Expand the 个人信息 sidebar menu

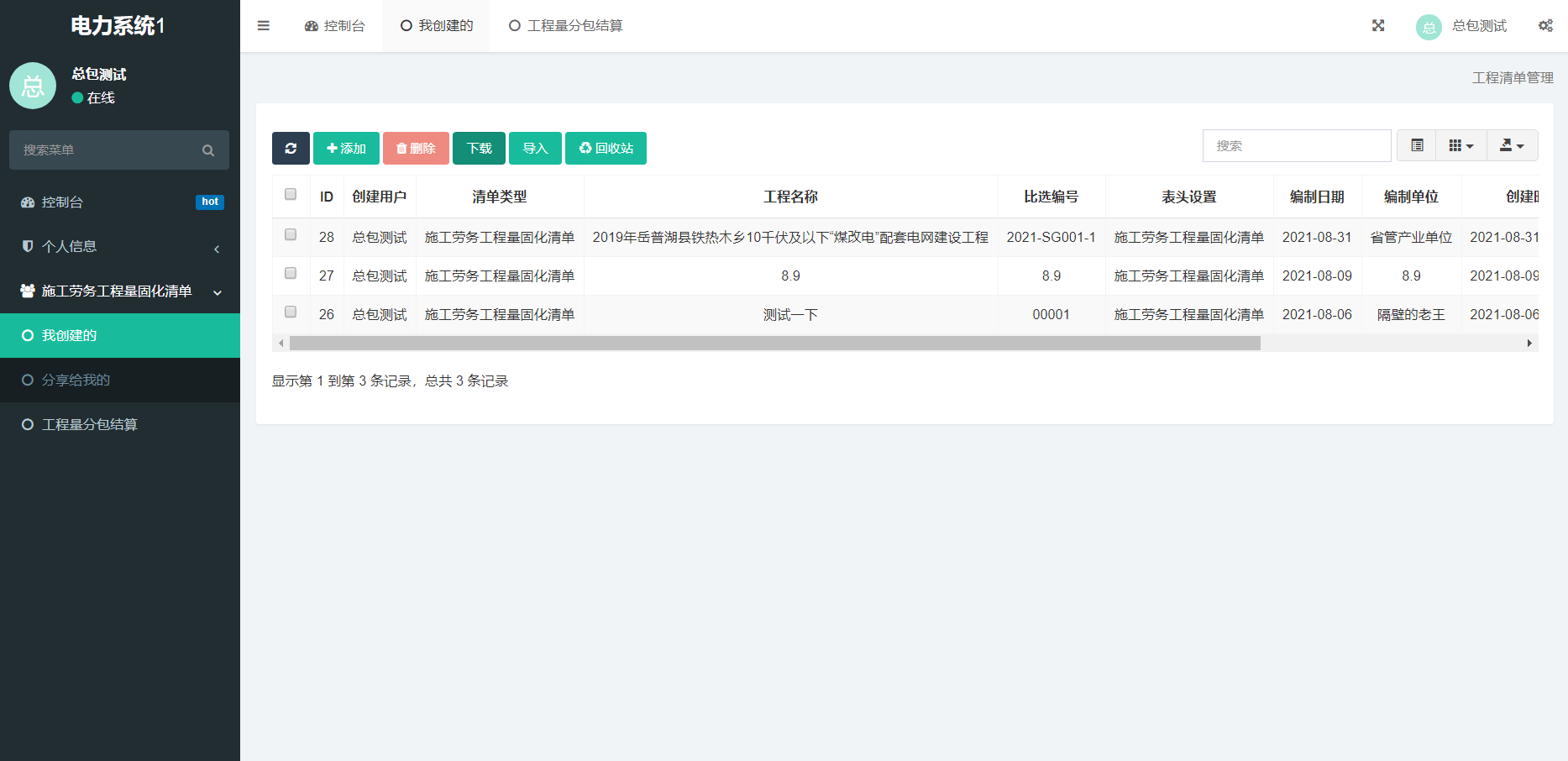coord(120,247)
